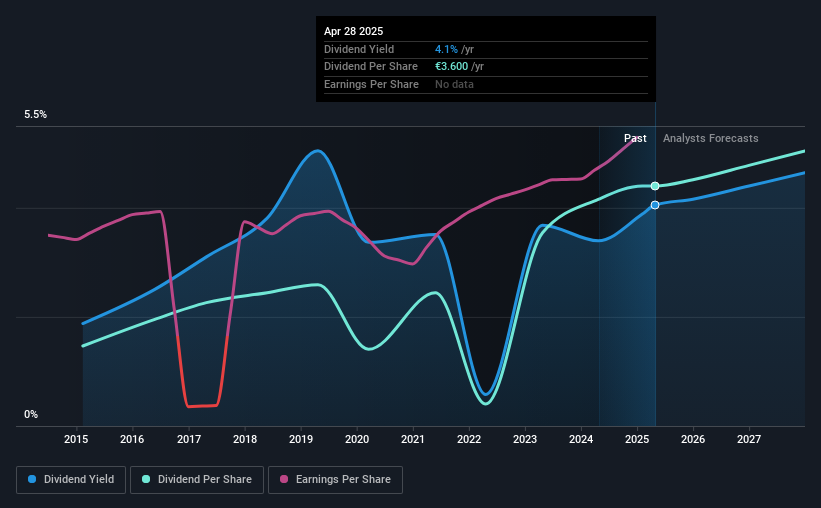Click the pink Earnings Per Share legend dot
The image size is (821, 508).
284,479
